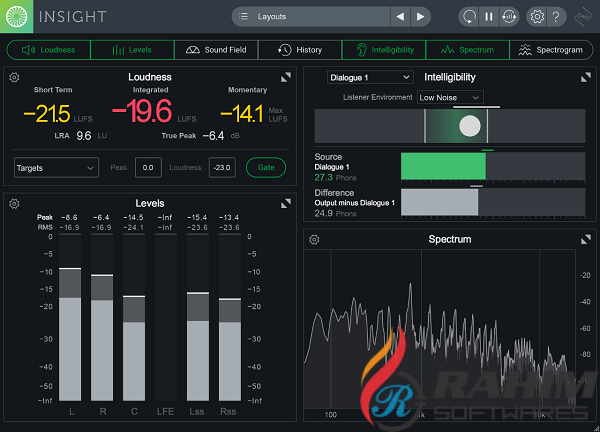Open global settings gear in header

[x=537, y=16]
